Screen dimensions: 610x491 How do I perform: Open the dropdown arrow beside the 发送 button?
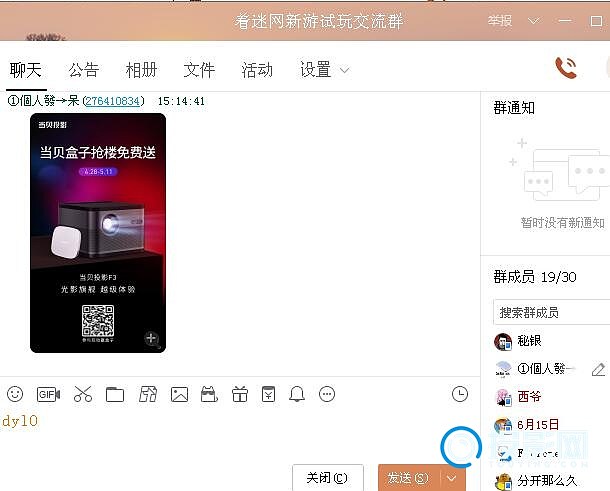coord(452,478)
